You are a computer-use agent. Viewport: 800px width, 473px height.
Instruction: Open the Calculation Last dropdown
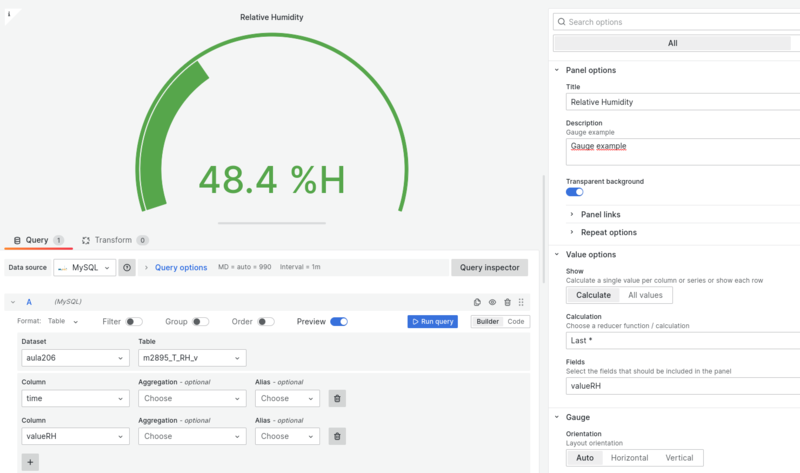pos(683,340)
